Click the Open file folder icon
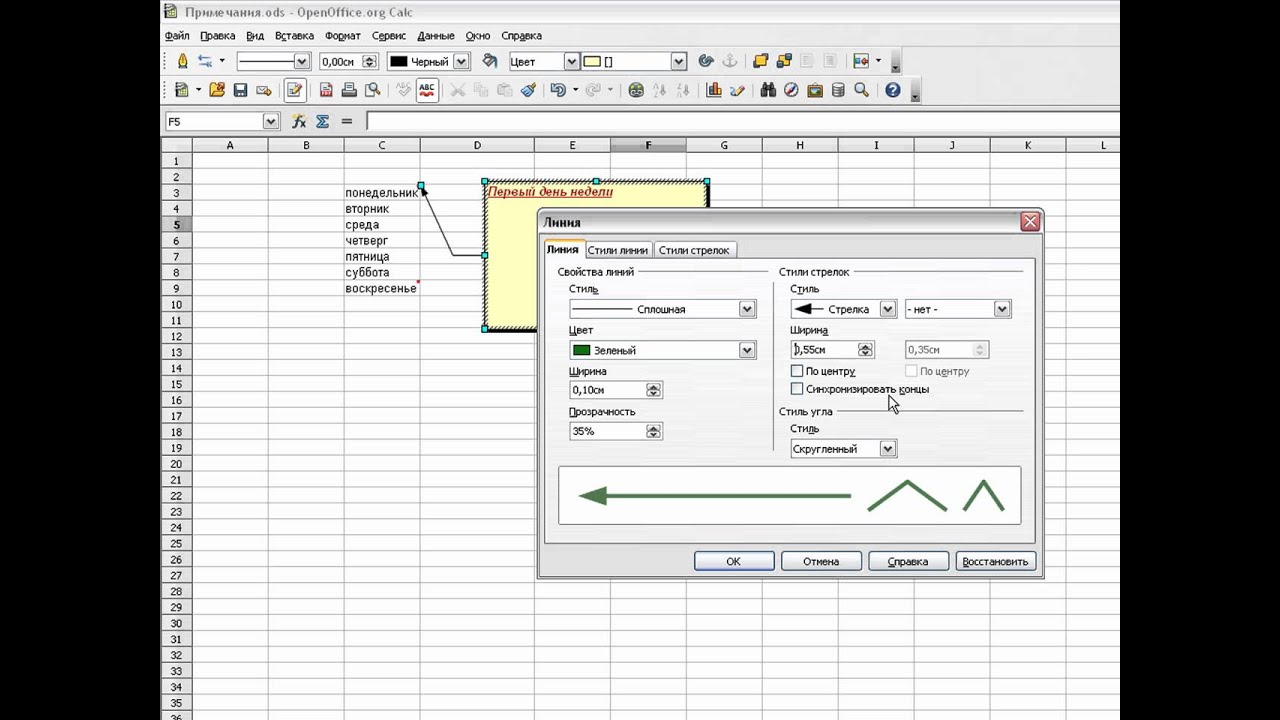Viewport: 1280px width, 720px height. [216, 90]
